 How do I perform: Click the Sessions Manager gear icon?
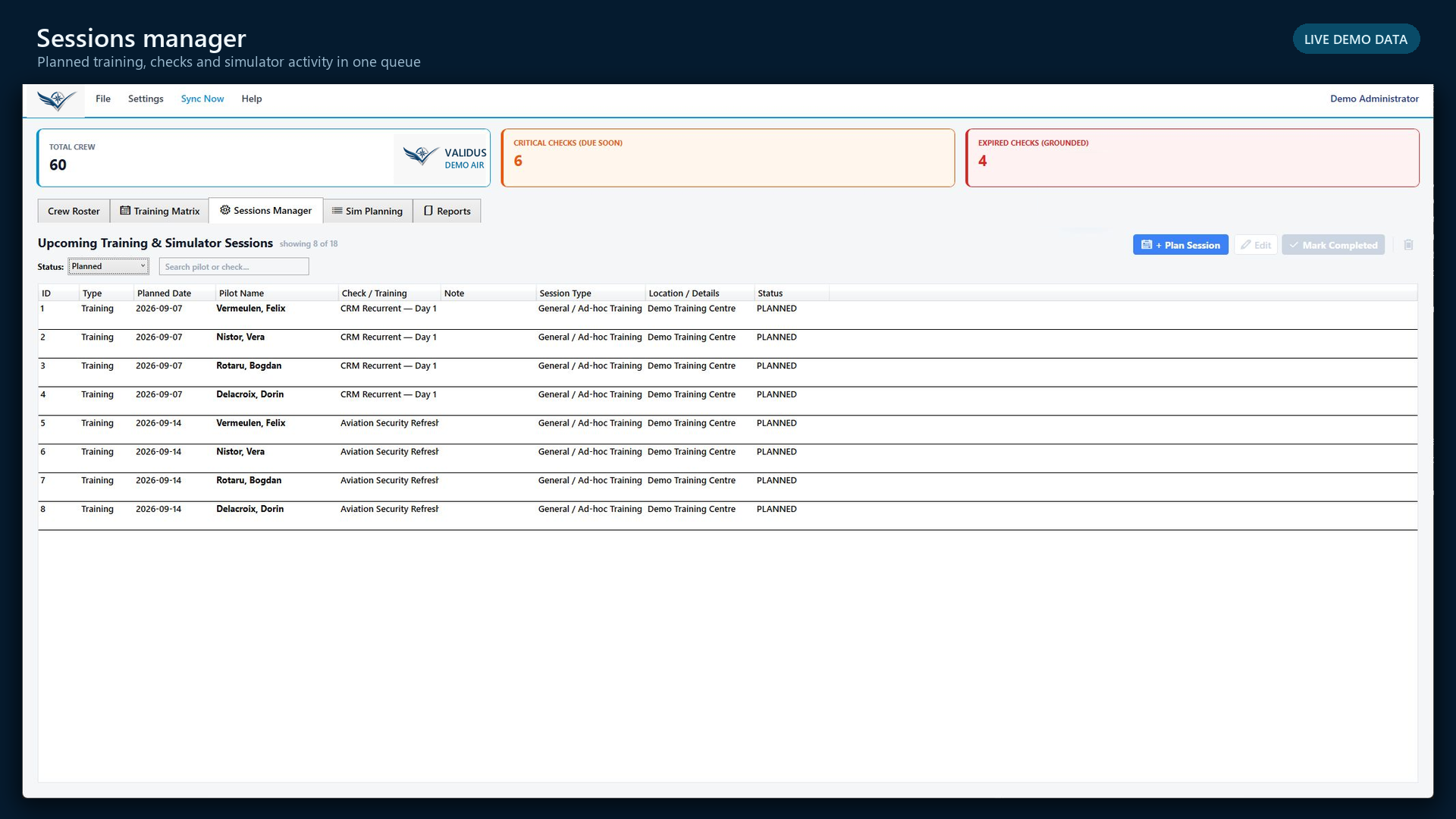pos(225,210)
